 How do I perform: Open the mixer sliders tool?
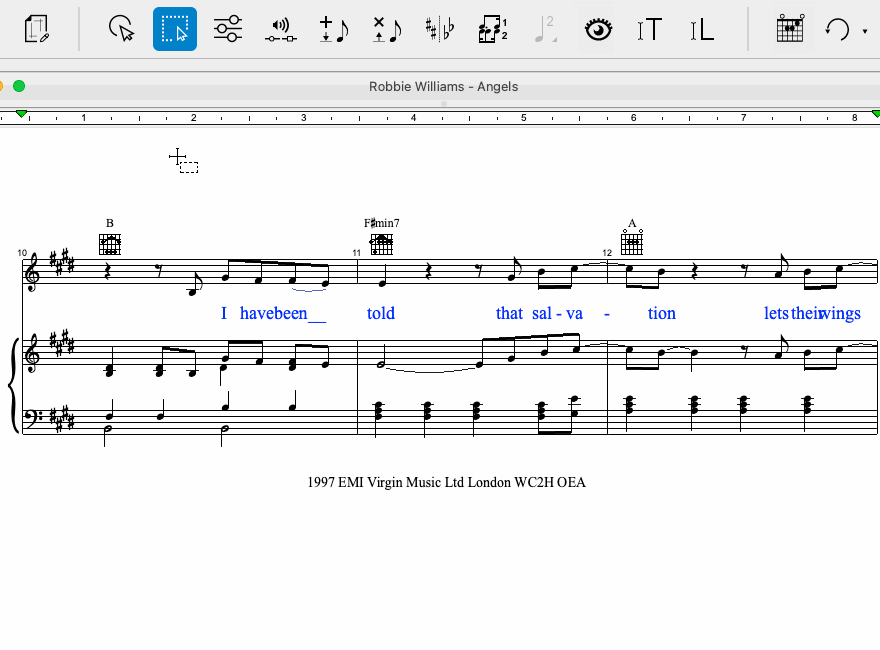click(x=228, y=29)
